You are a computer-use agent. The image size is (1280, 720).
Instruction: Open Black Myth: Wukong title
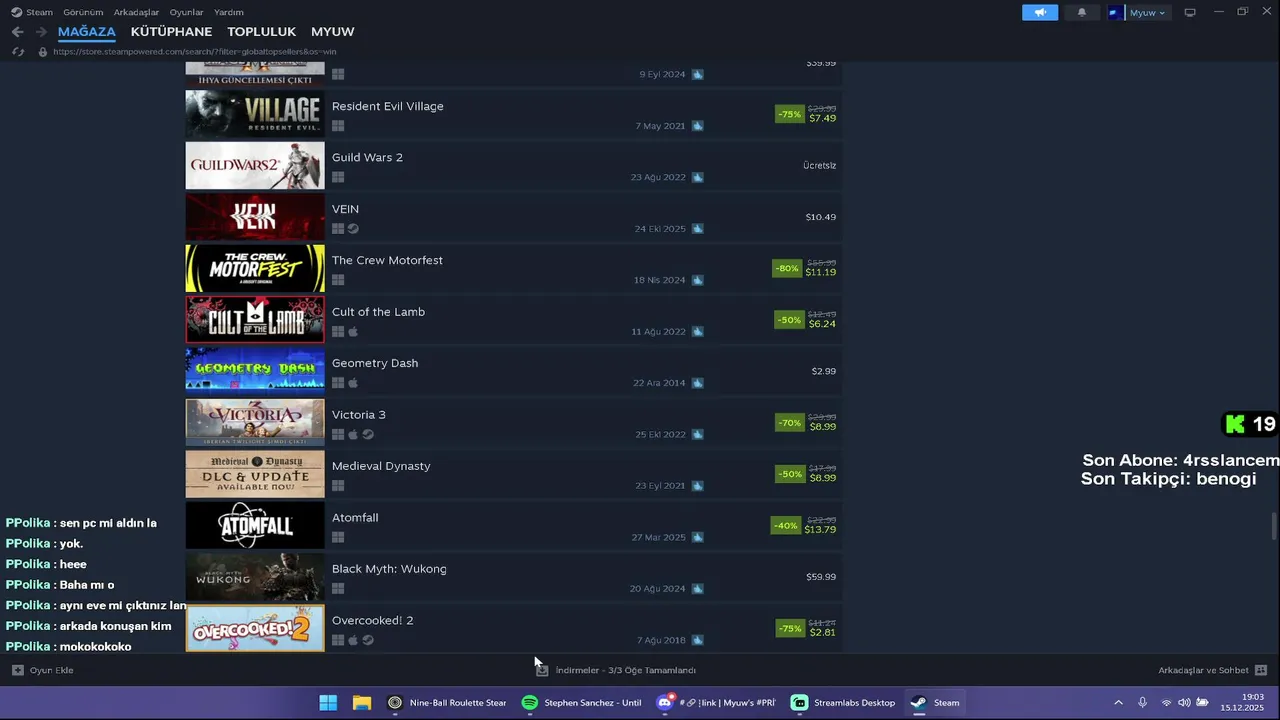pos(389,569)
